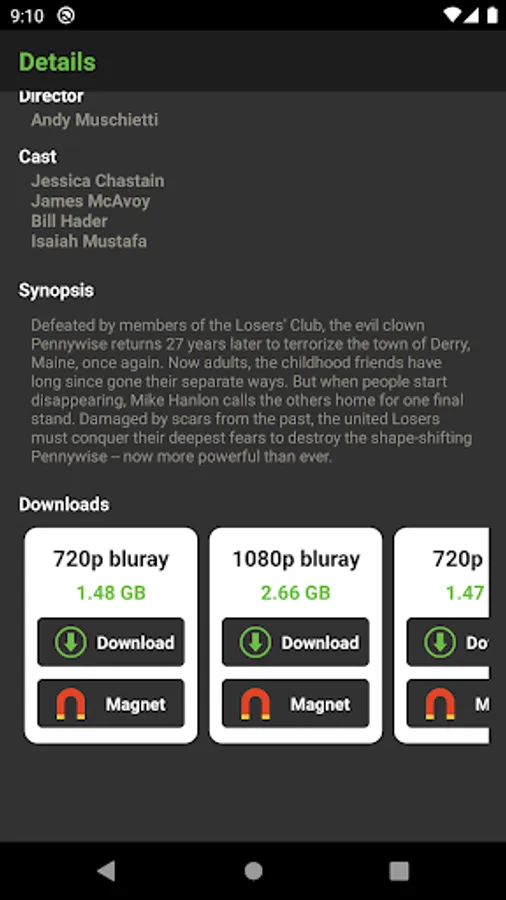Tap the red magnet icon under 1080p bluray
This screenshot has width=506, height=900.
click(x=255, y=704)
